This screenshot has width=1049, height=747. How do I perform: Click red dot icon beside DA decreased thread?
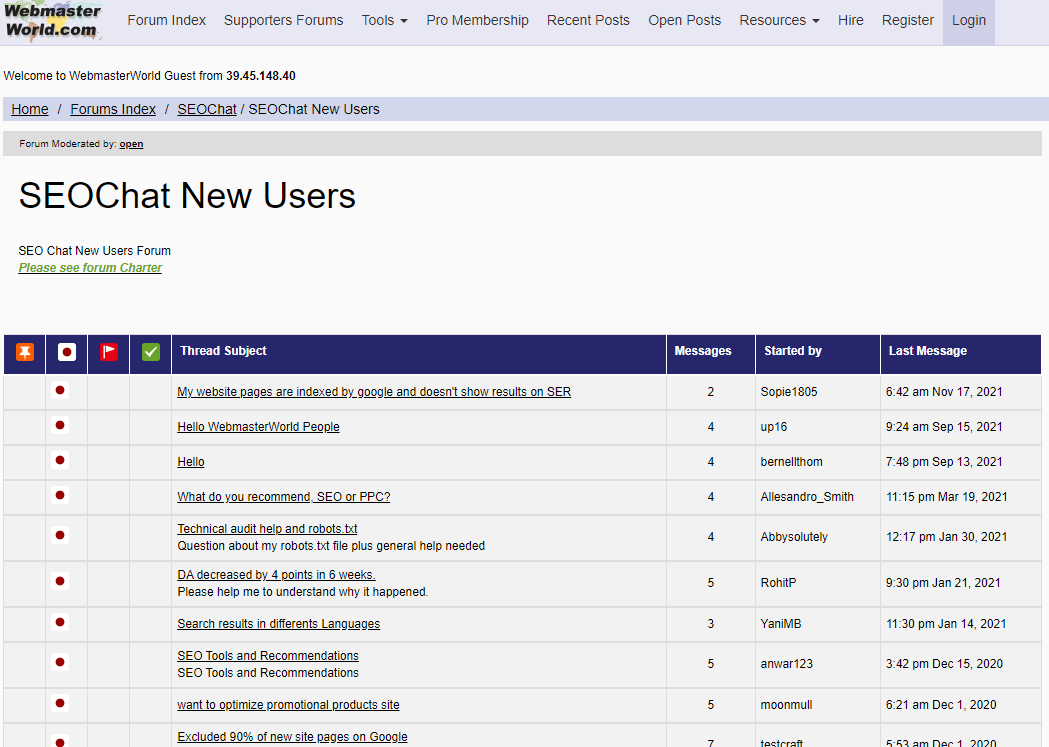pyautogui.click(x=60, y=581)
